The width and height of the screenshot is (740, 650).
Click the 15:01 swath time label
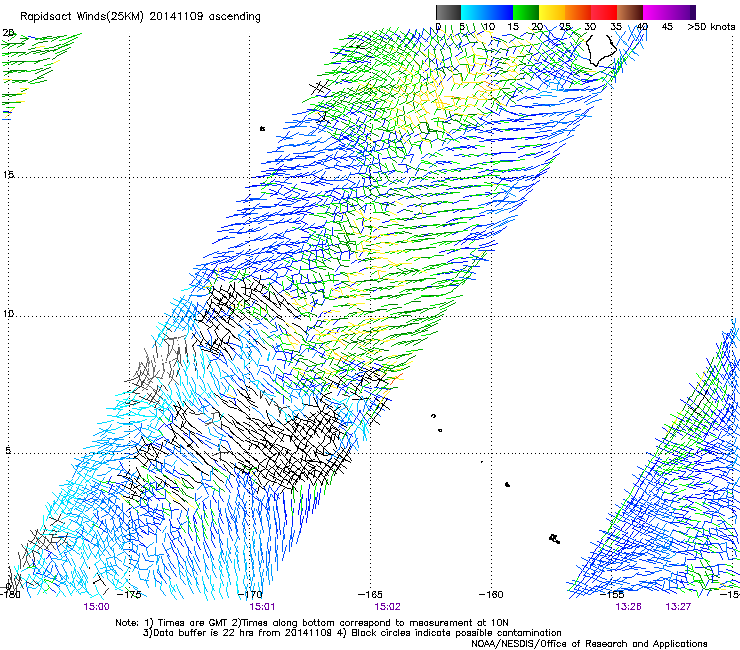(x=262, y=607)
